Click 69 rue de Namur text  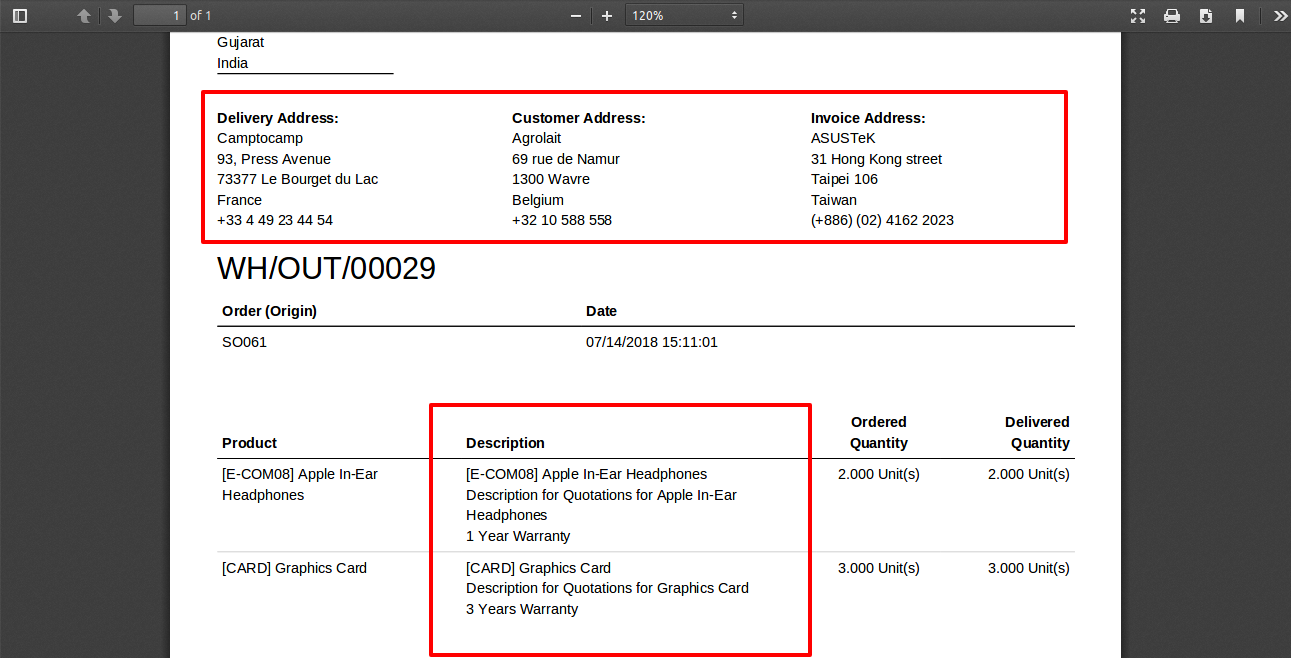(566, 159)
